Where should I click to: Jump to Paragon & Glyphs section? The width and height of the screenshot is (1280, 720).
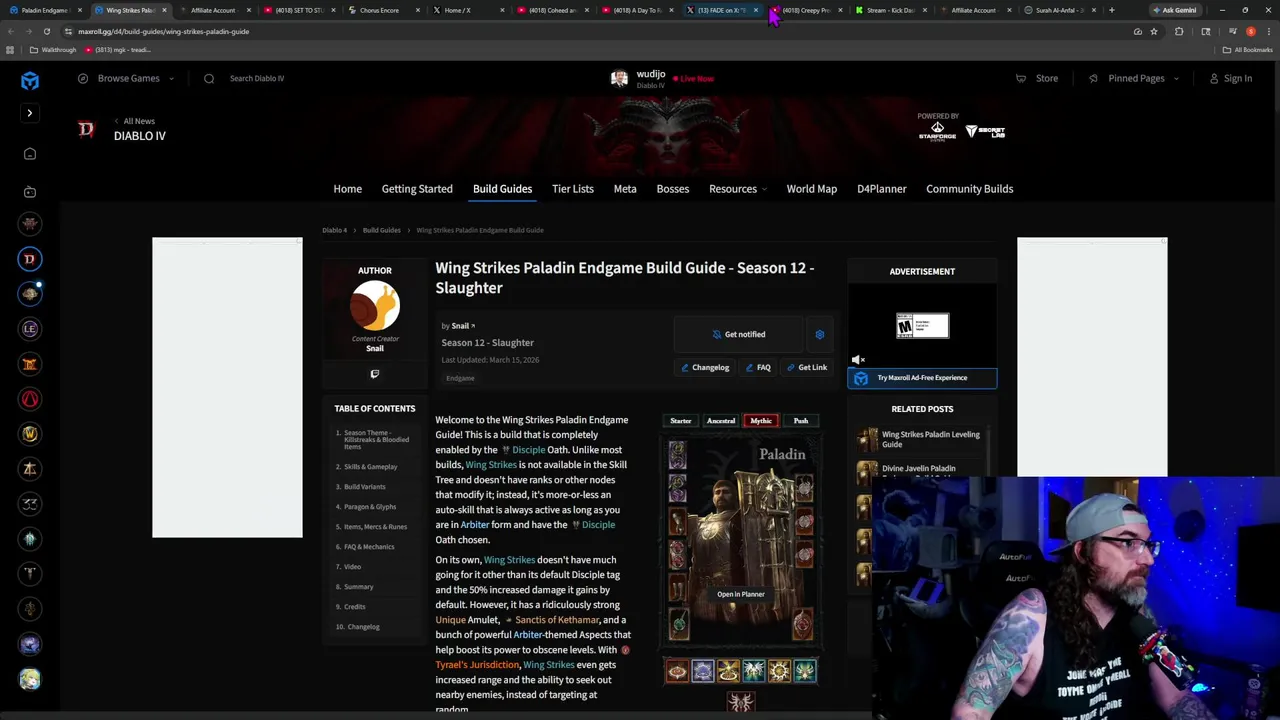coord(370,507)
